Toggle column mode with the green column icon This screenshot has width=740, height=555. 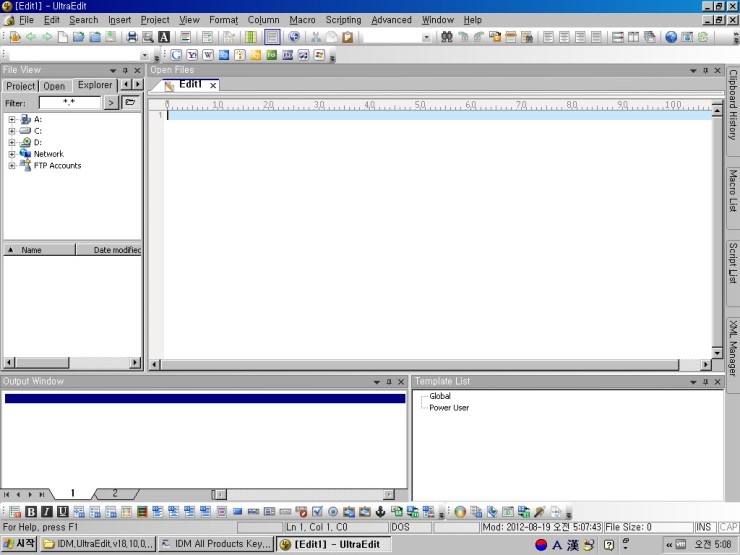pos(251,37)
